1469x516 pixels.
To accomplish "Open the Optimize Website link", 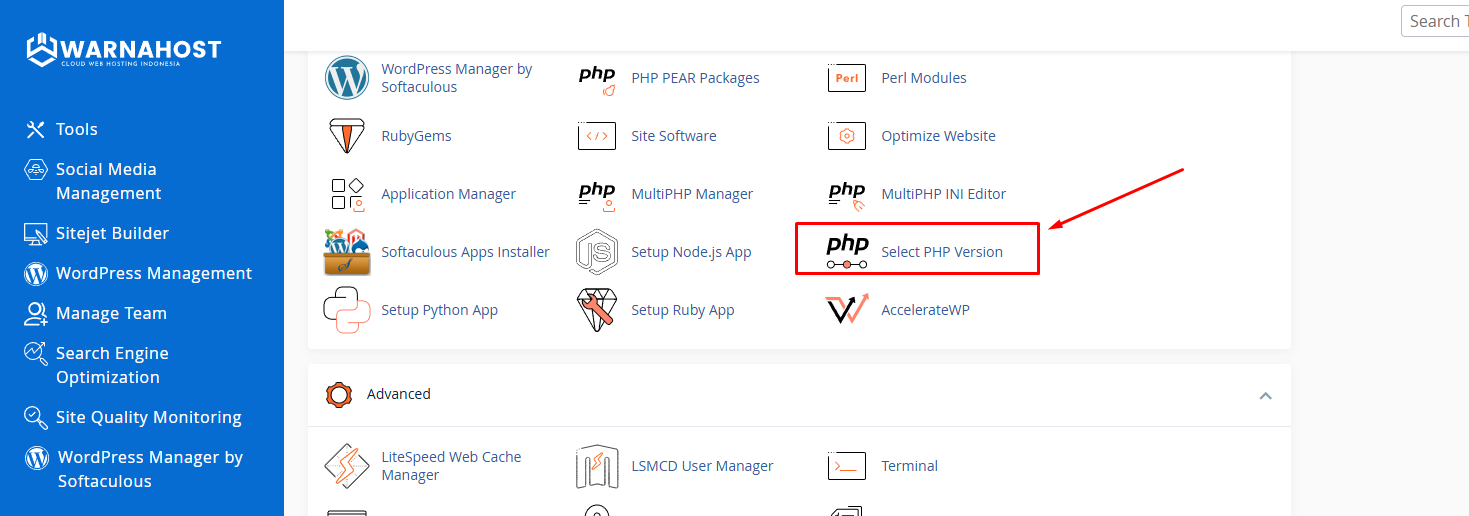I will pyautogui.click(x=938, y=136).
